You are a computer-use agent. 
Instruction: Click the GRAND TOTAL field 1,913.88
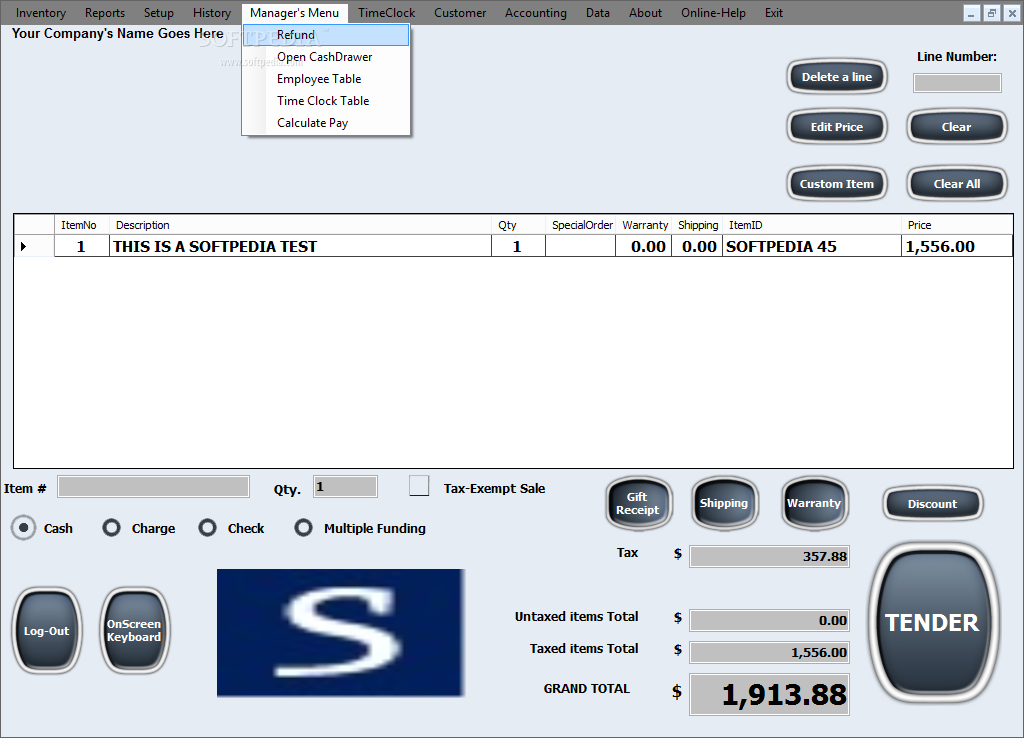(770, 694)
